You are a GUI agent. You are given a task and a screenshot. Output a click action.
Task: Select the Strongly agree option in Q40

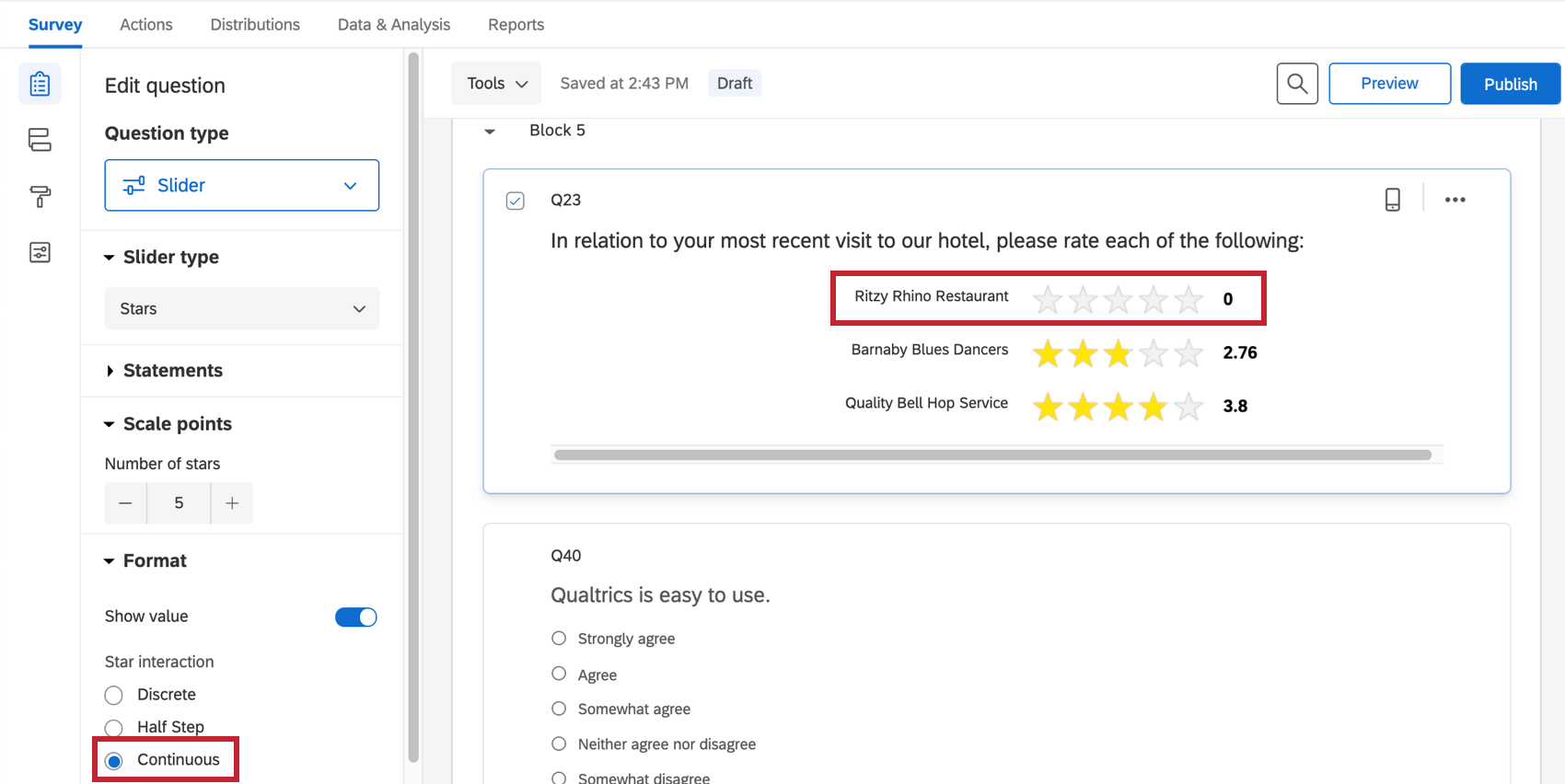coord(559,639)
